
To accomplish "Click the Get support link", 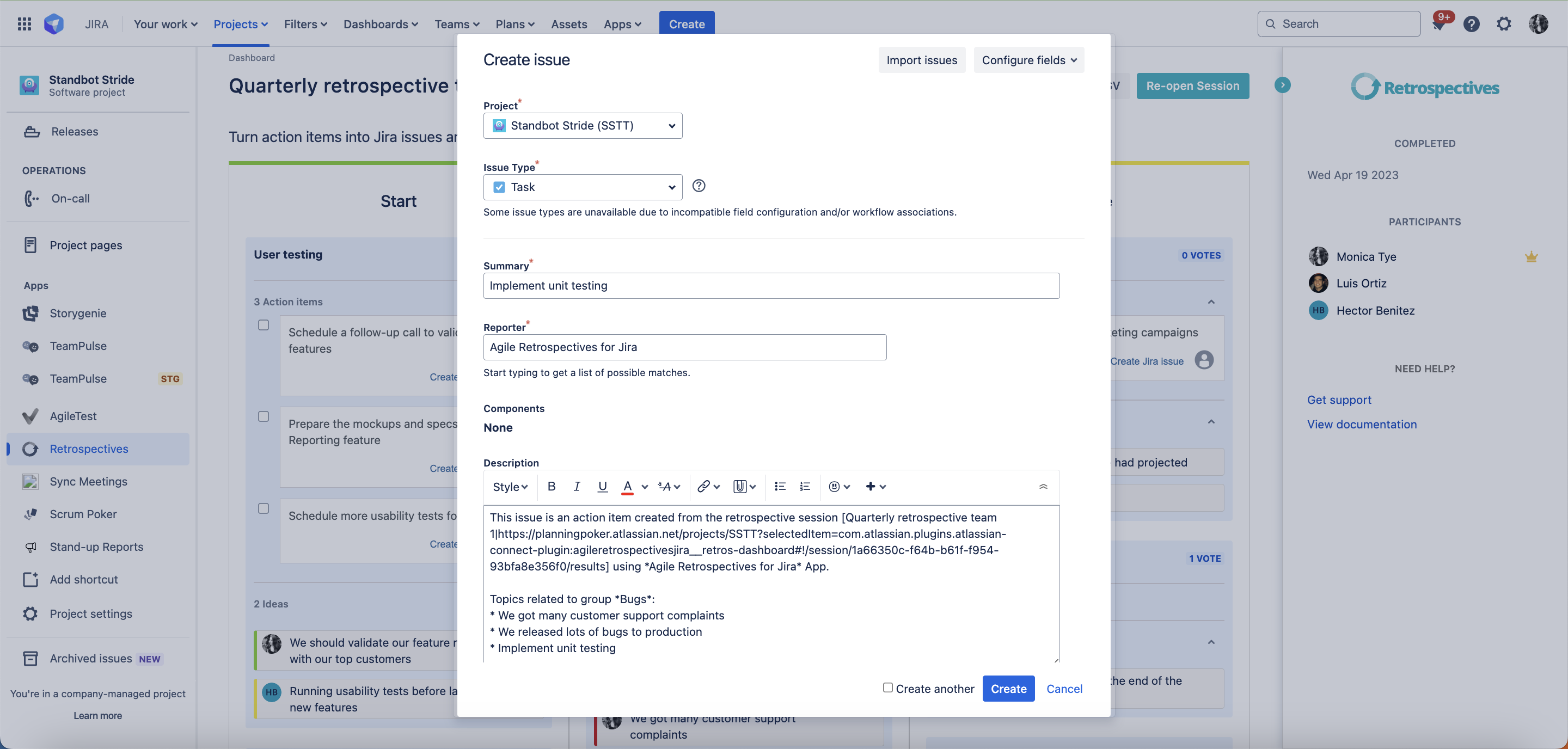I will [x=1339, y=400].
